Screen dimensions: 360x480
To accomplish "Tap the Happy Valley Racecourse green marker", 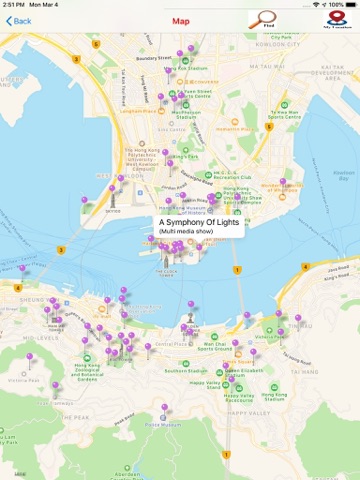I will click(x=239, y=388).
